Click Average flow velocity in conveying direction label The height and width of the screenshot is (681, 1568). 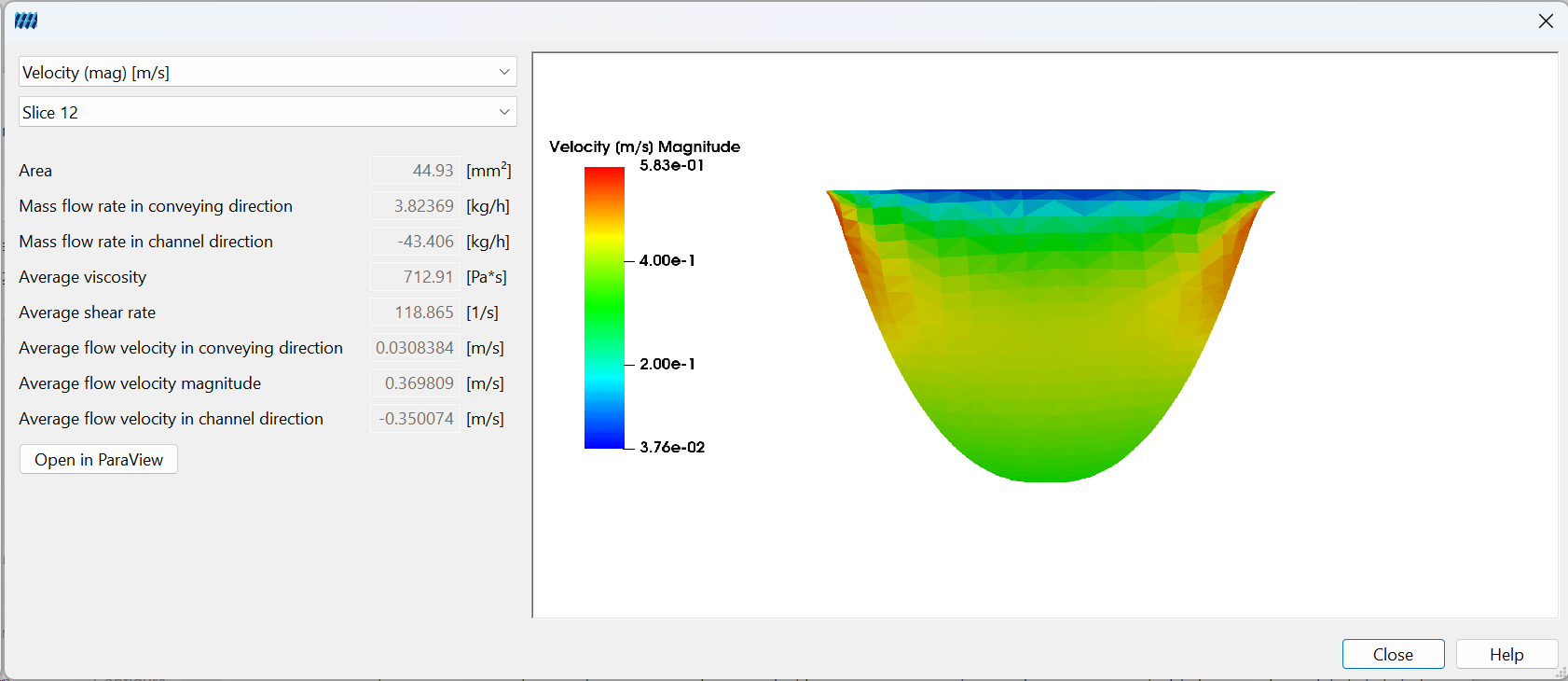[x=181, y=348]
